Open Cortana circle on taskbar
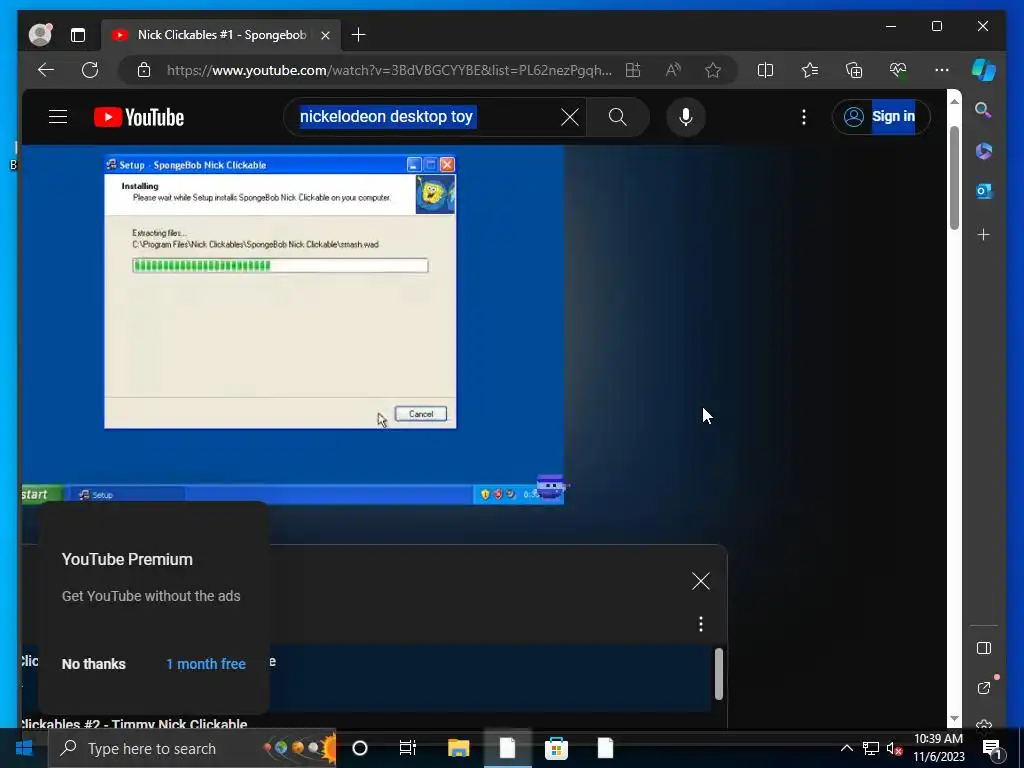1024x768 pixels. [360, 748]
